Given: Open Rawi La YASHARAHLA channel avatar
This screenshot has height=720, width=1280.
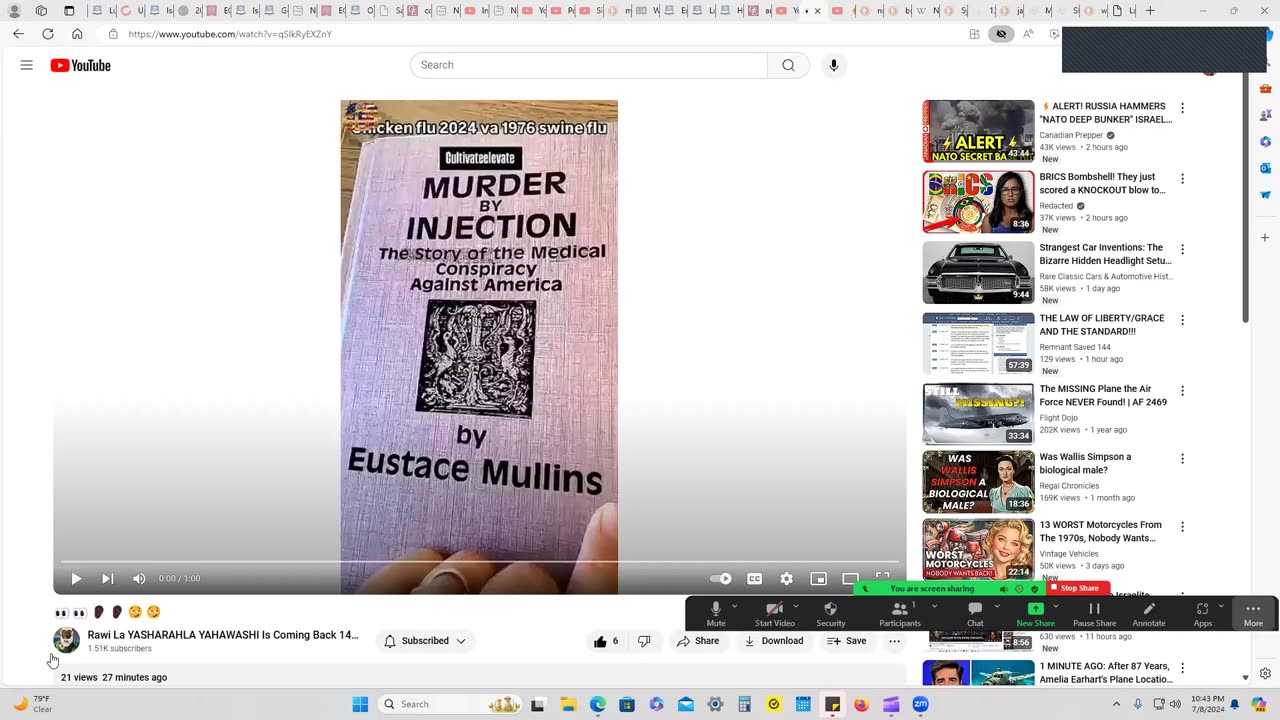Looking at the screenshot, I should click(66, 640).
